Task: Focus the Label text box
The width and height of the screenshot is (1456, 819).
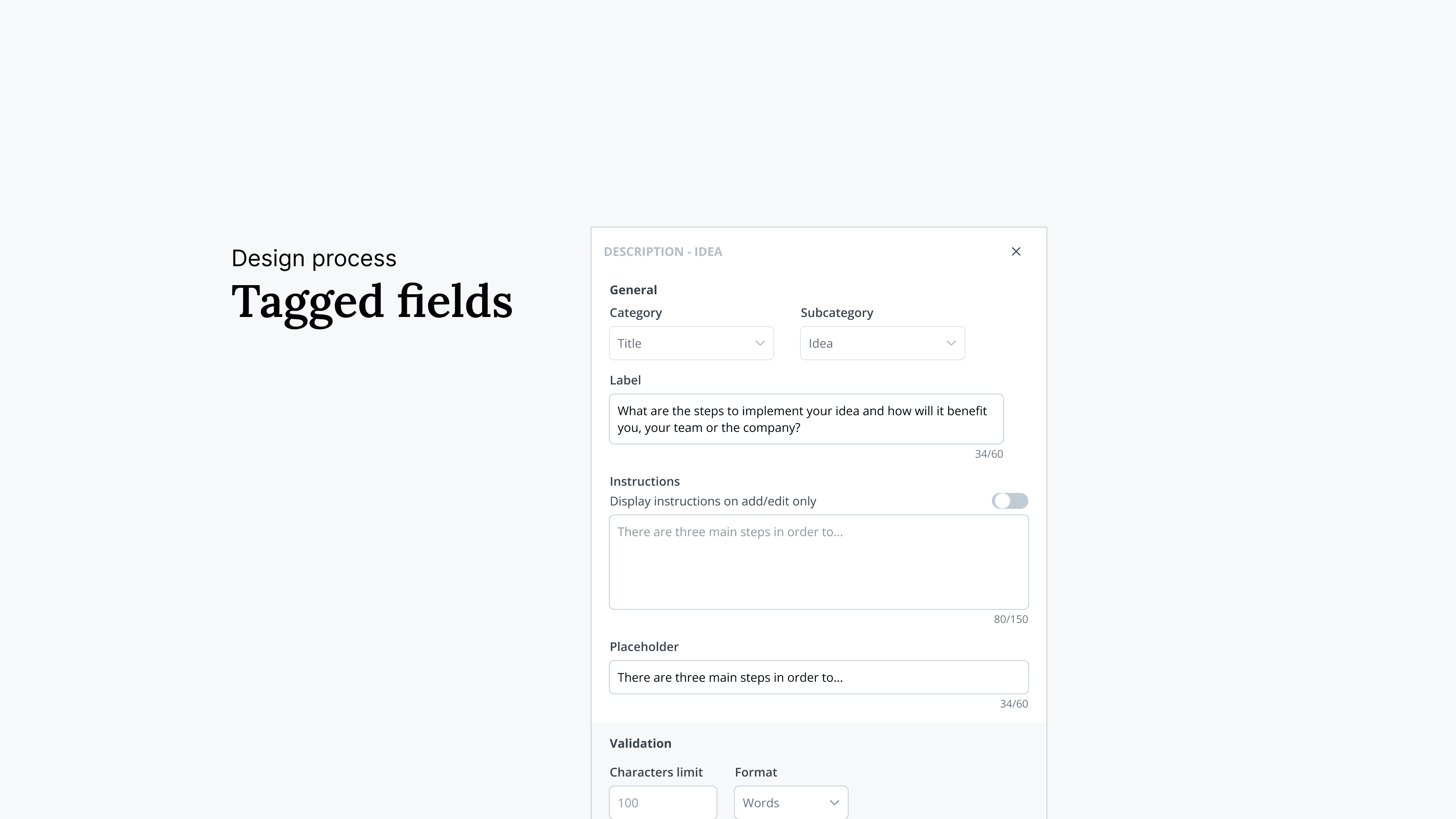Action: coord(805,419)
